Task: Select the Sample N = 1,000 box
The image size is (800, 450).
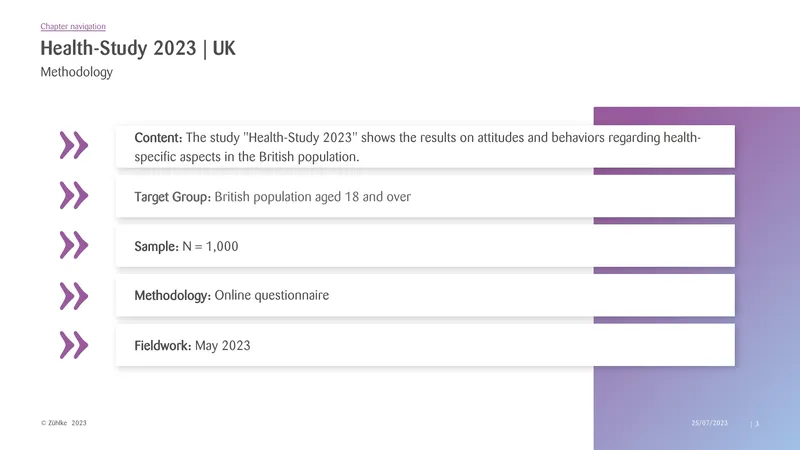Action: pos(425,245)
